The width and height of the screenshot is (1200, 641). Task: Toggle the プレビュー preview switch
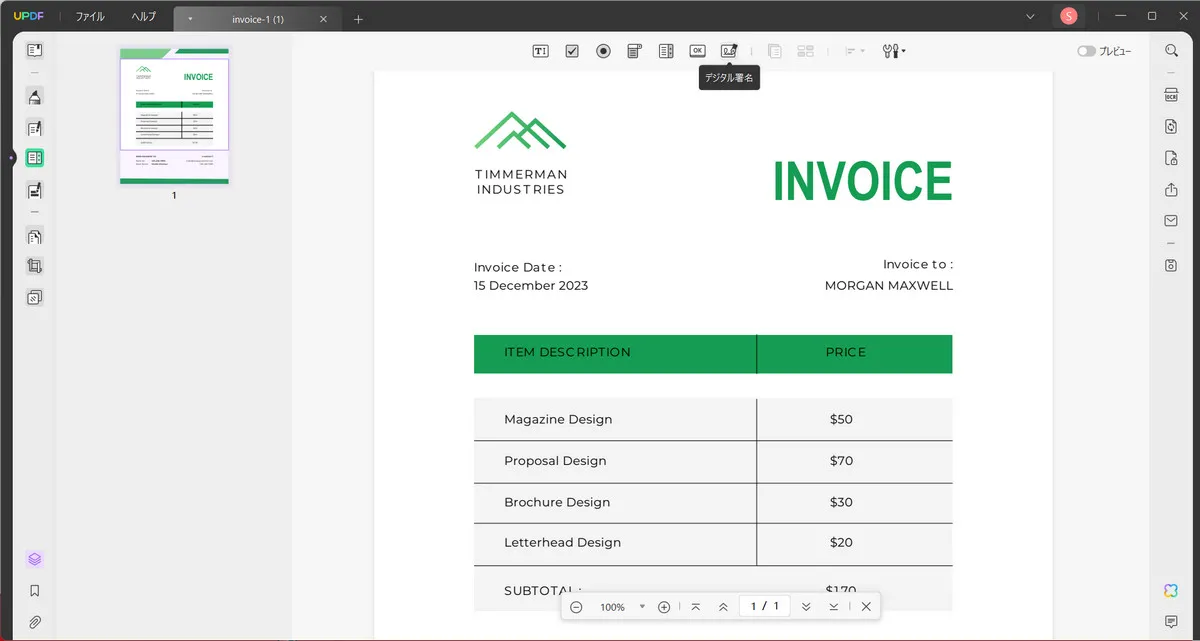click(1086, 51)
